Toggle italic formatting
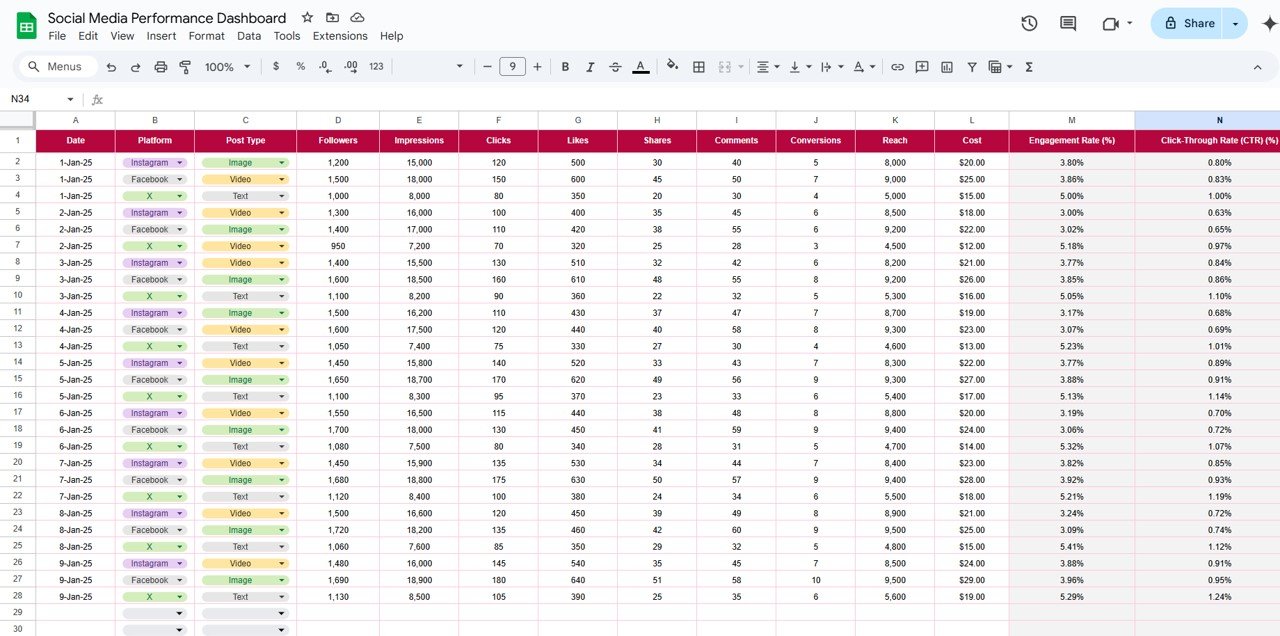Image resolution: width=1280 pixels, height=636 pixels. 590,67
